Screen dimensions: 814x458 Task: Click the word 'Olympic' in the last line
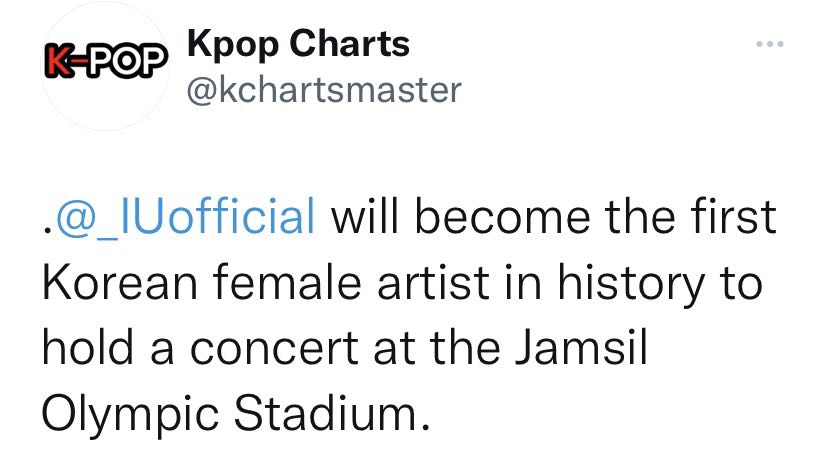[x=130, y=415]
